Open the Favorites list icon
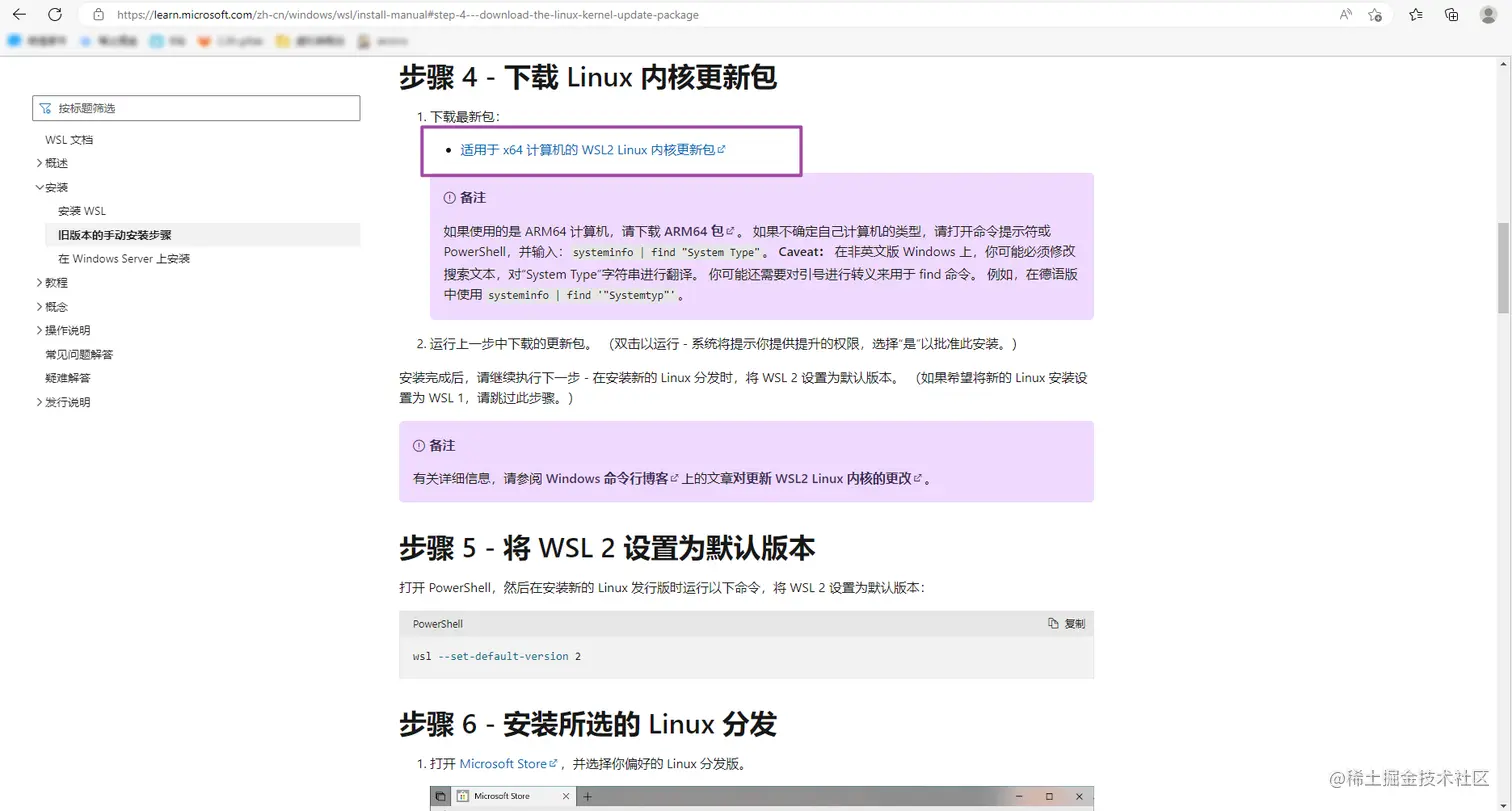This screenshot has height=811, width=1512. point(1416,15)
